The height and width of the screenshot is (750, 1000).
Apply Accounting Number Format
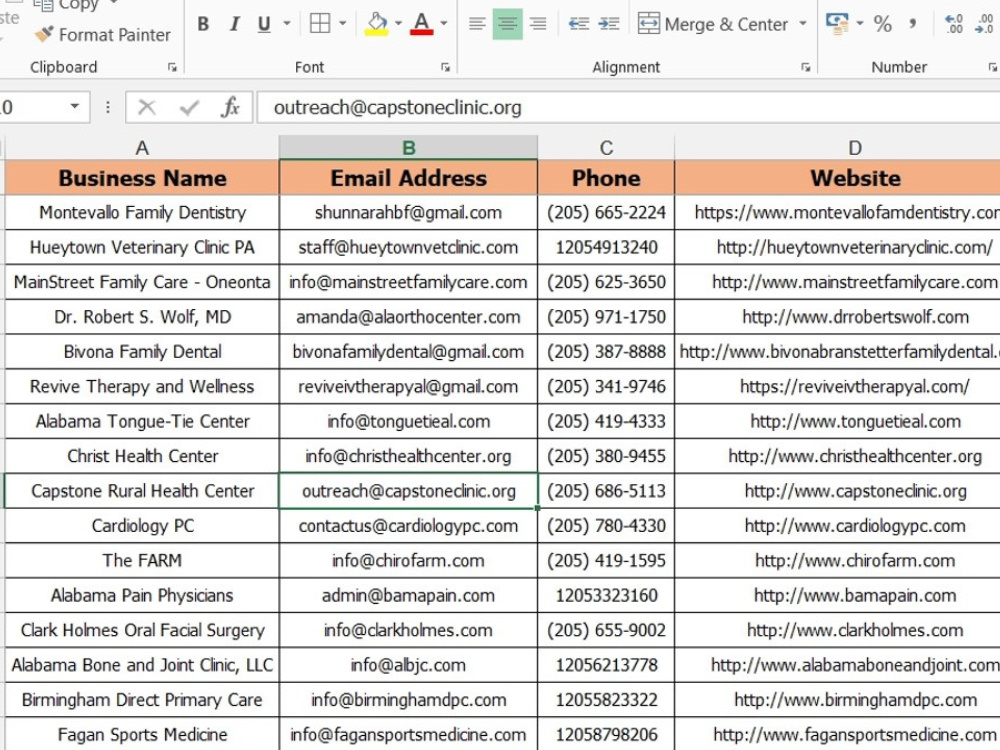[x=837, y=24]
